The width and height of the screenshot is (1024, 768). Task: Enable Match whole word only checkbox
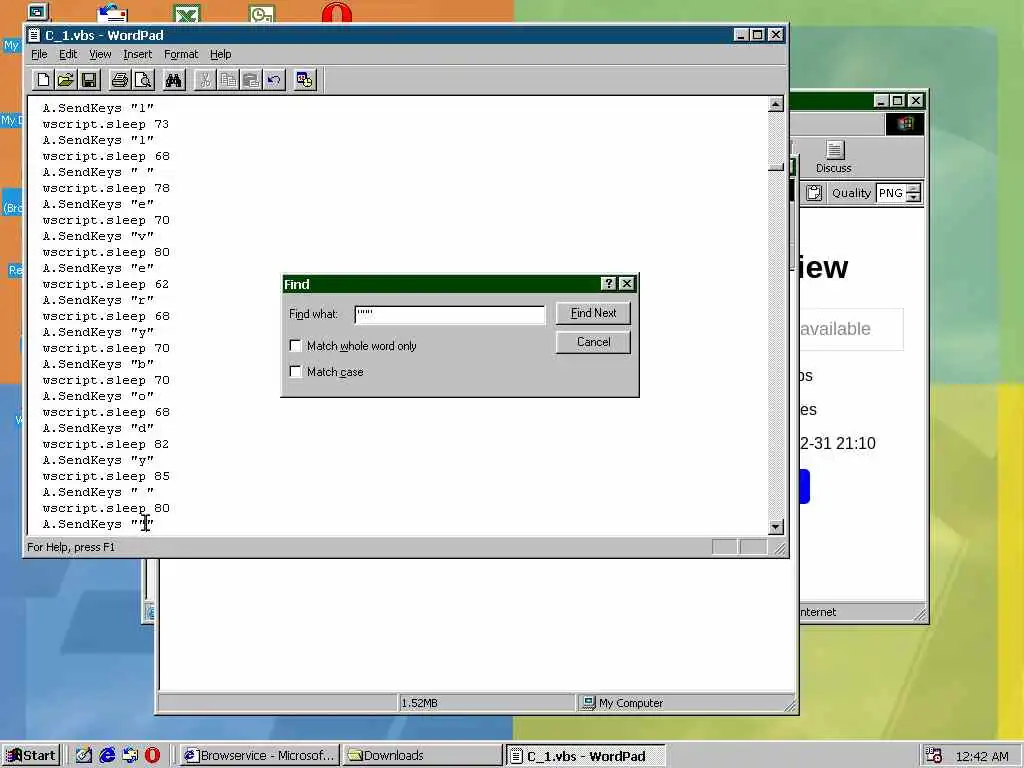tap(295, 345)
